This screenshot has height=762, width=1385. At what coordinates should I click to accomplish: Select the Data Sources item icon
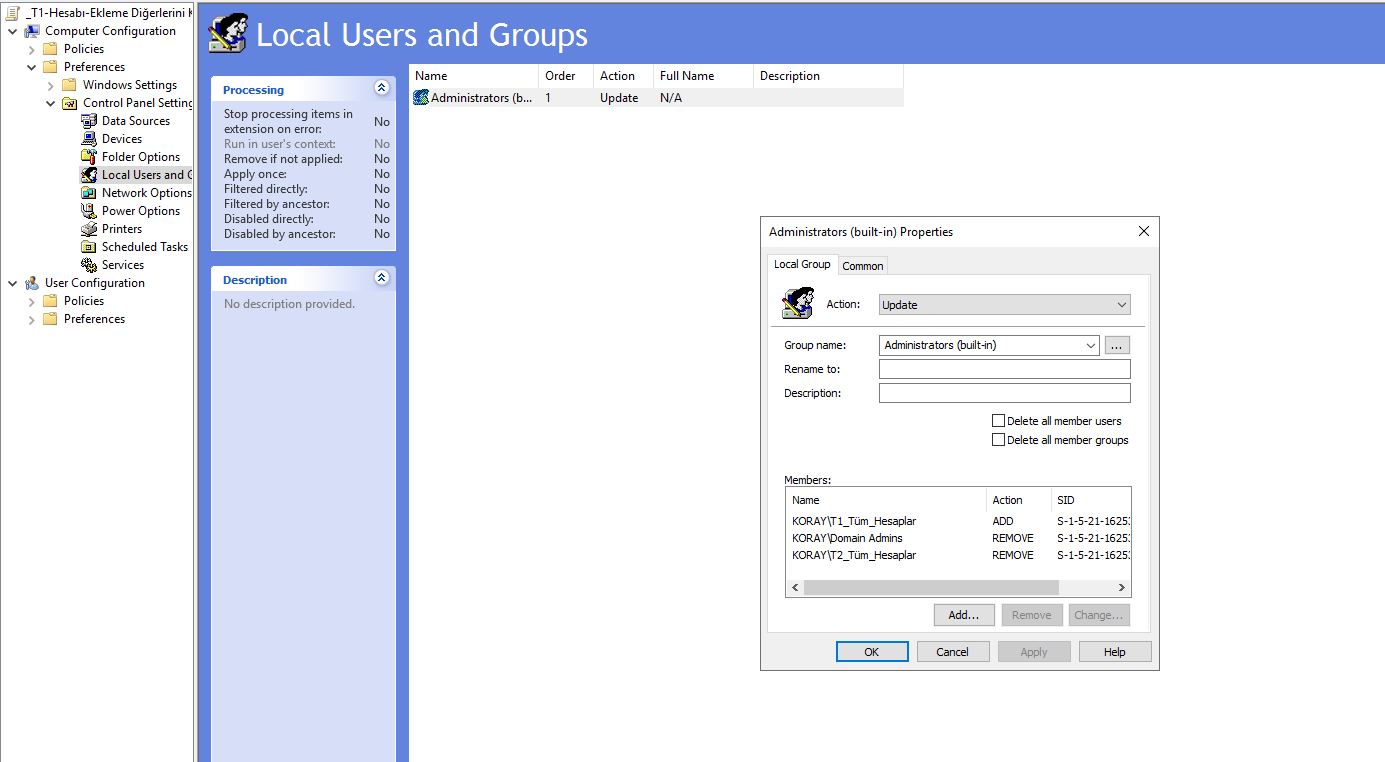(88, 120)
